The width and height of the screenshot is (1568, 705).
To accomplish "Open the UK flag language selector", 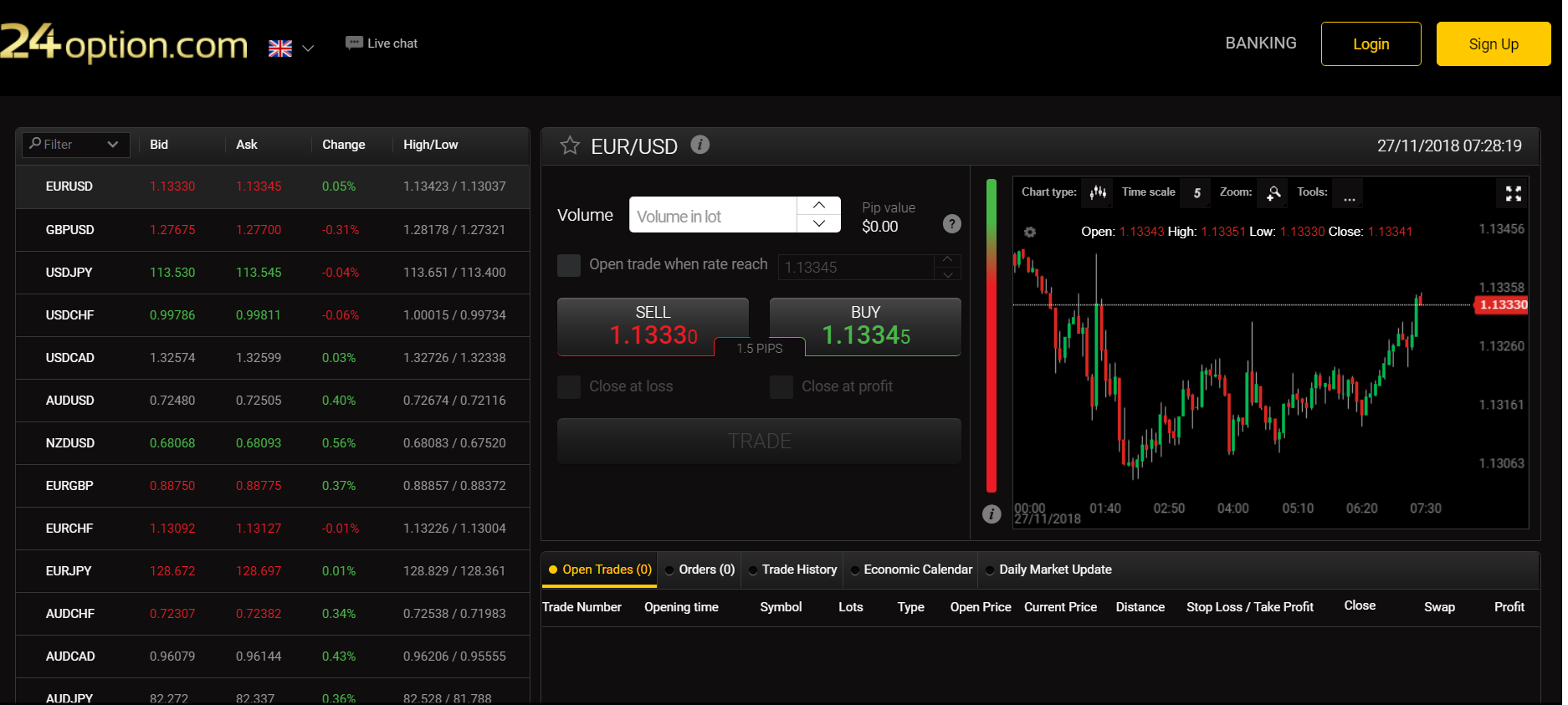I will pyautogui.click(x=290, y=49).
